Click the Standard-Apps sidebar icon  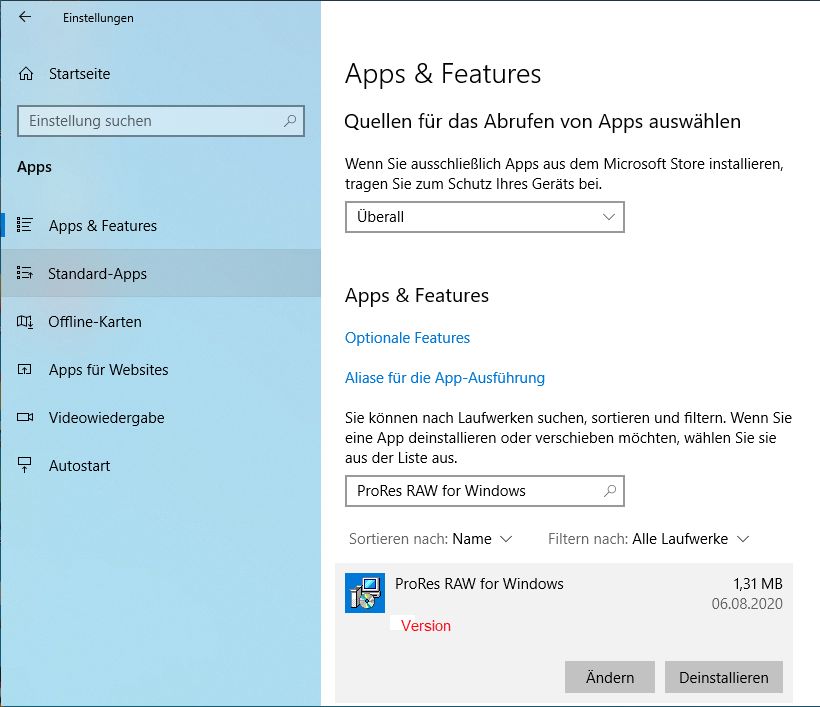pyautogui.click(x=26, y=273)
